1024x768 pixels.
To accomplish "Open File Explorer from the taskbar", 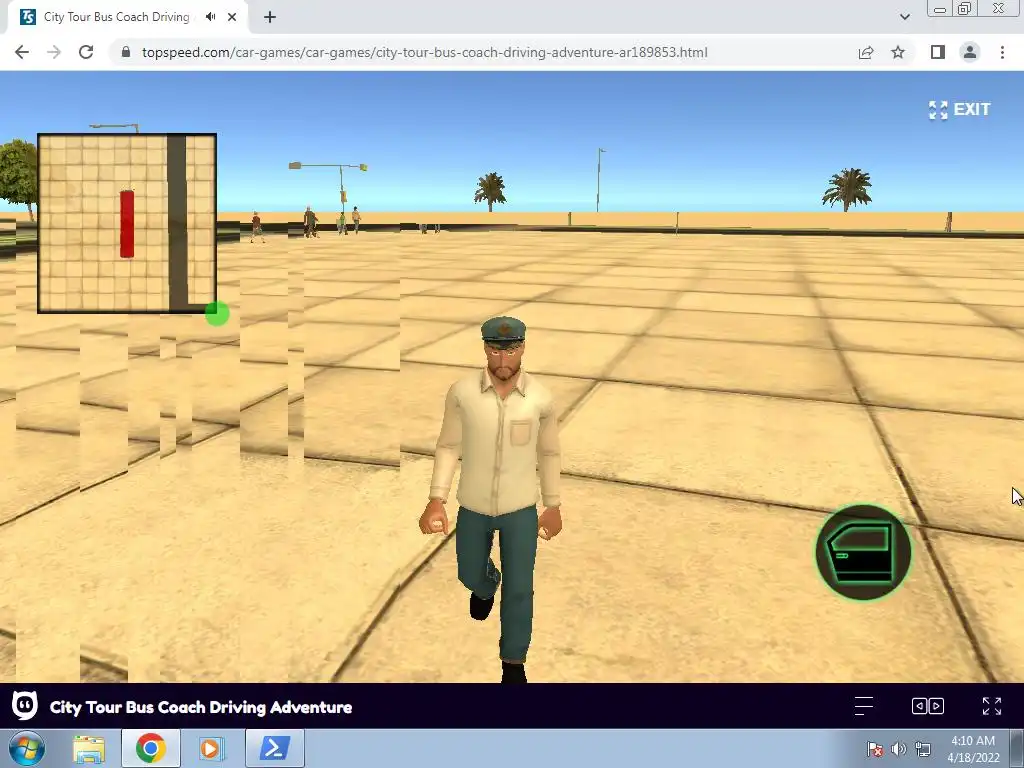I will (x=89, y=748).
